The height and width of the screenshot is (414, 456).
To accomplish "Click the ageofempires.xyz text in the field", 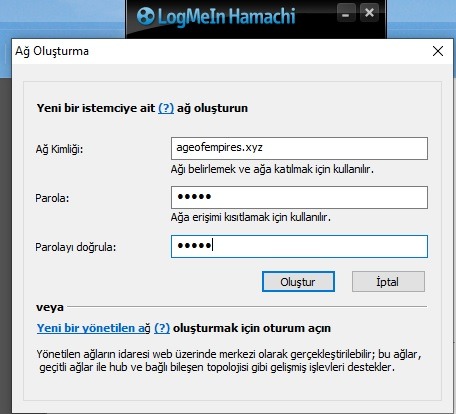I will [x=219, y=147].
